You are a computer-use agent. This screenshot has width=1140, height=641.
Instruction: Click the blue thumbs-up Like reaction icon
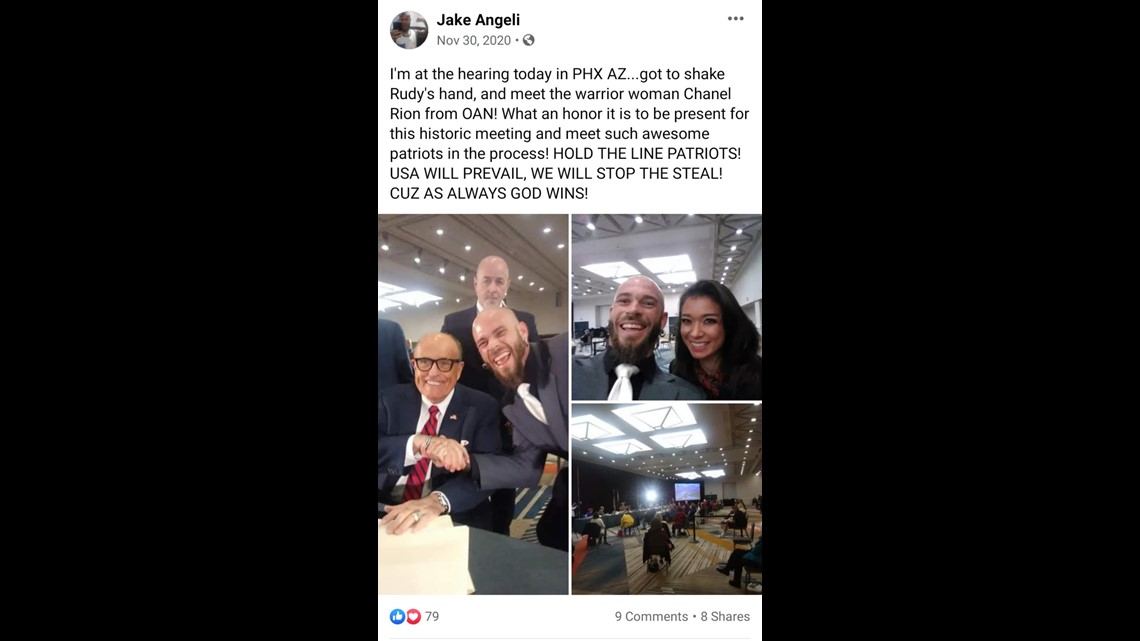397,616
